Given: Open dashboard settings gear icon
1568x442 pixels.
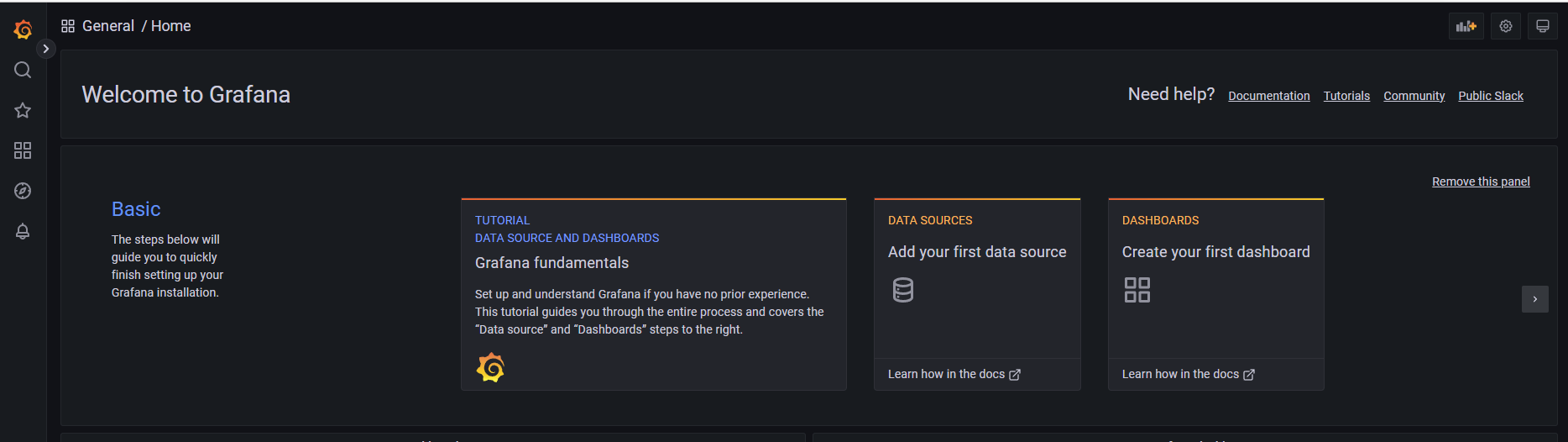Looking at the screenshot, I should click(1506, 26).
